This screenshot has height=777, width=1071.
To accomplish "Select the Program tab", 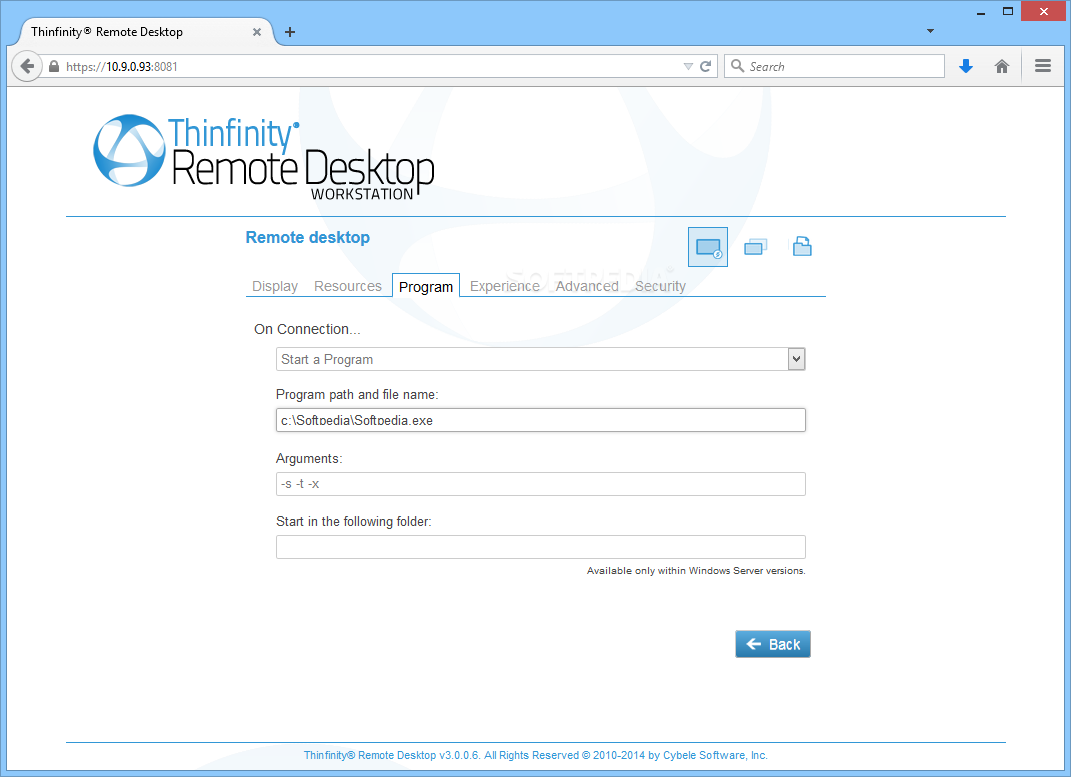I will pos(426,286).
